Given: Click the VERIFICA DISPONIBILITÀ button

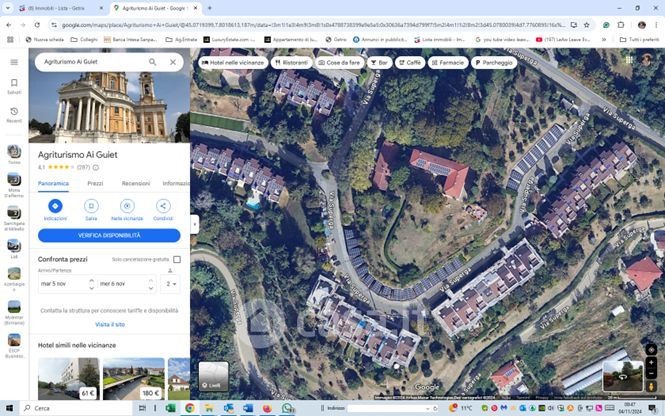Looking at the screenshot, I should [109, 236].
